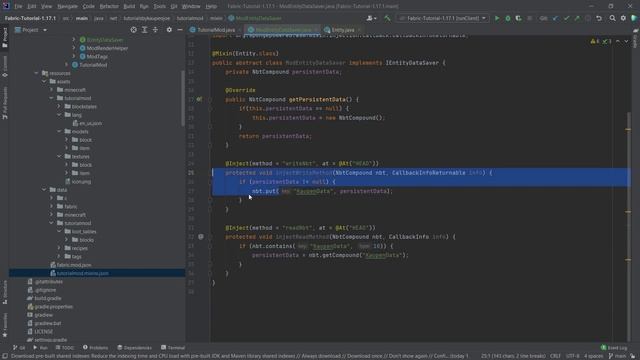Open the Favorites side tab
The image size is (640, 360).
pos(4,325)
